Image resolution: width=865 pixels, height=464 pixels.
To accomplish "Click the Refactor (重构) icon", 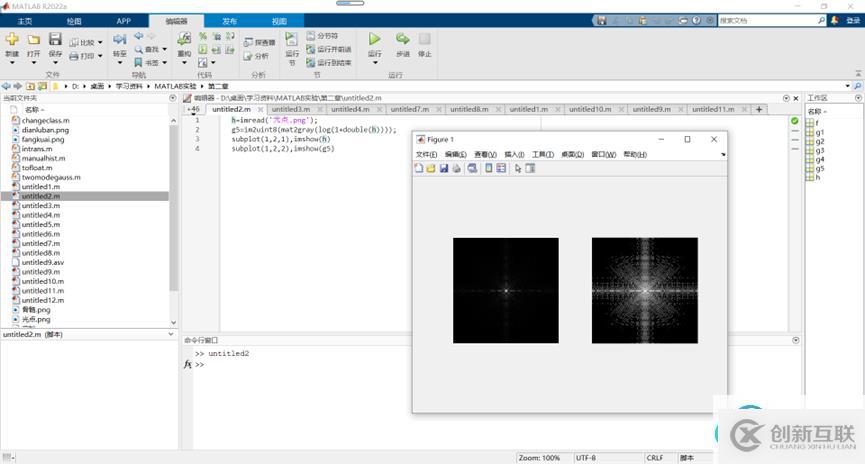I will click(184, 40).
